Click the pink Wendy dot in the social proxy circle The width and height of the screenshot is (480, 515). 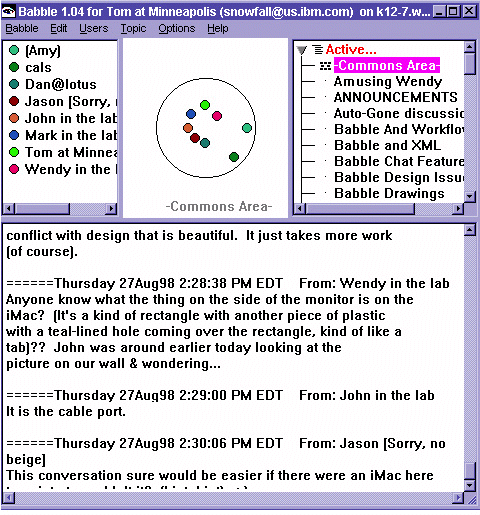[x=217, y=116]
